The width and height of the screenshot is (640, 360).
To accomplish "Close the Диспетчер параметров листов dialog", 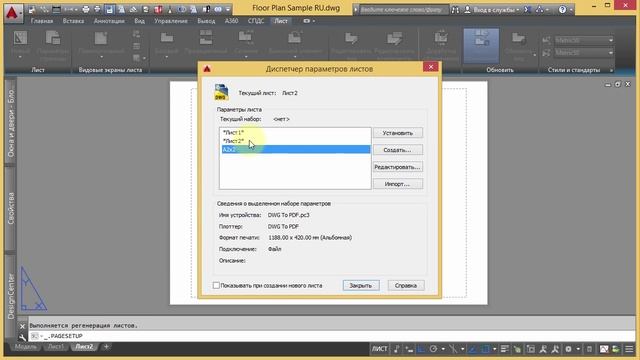I will pos(431,67).
